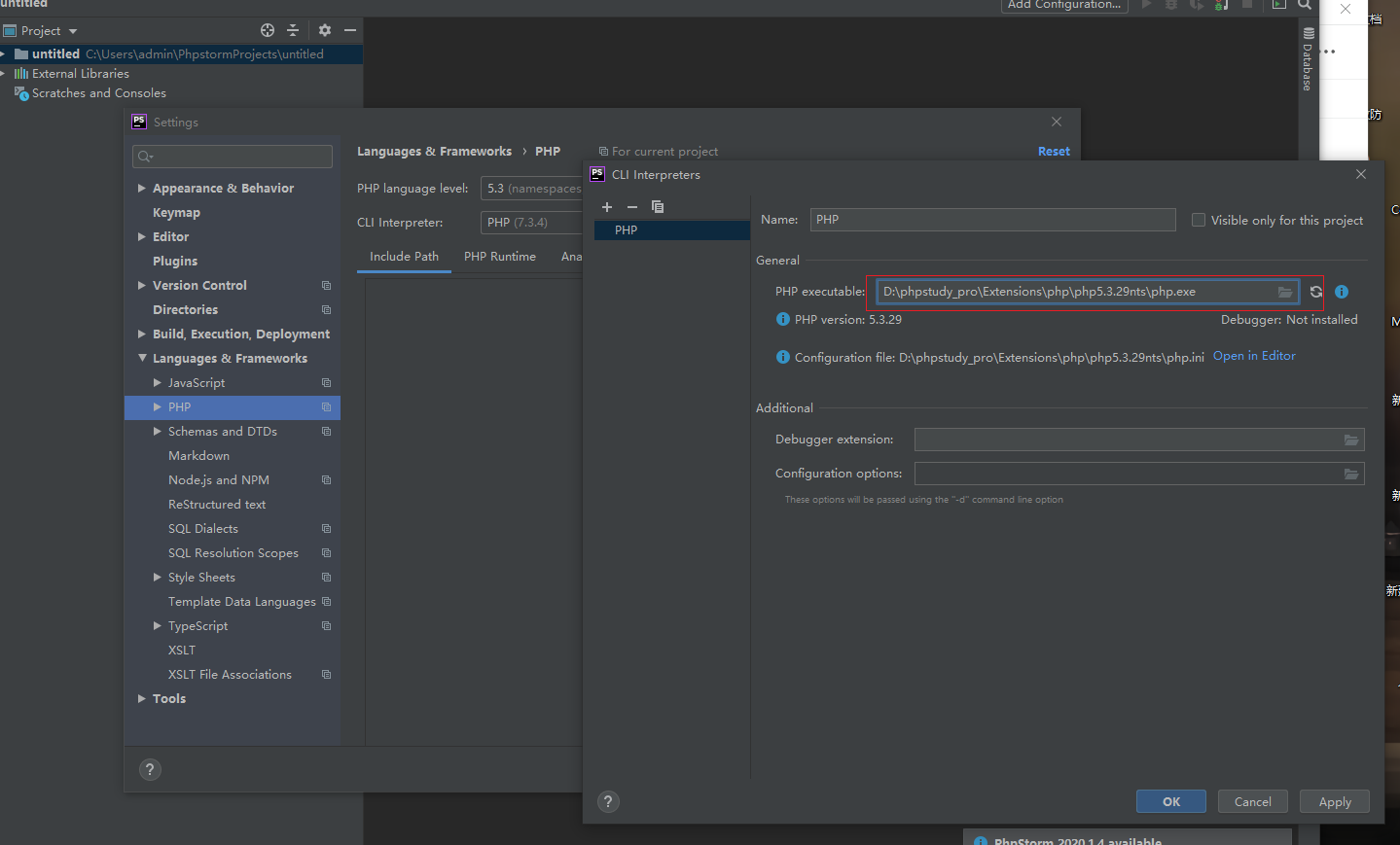The image size is (1400, 845).
Task: Open Configuration options editor icon
Action: tap(1351, 475)
